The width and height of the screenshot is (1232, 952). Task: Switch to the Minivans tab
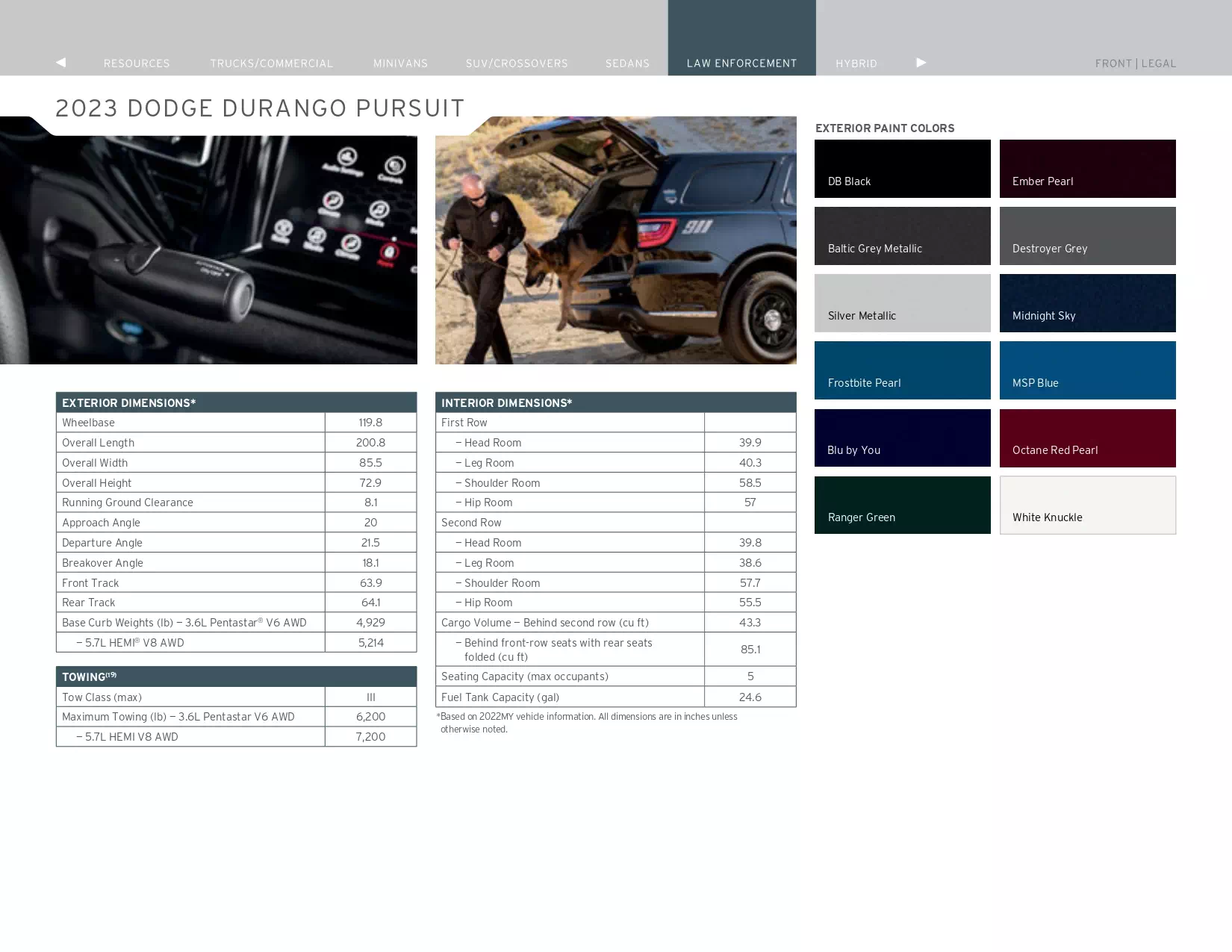click(x=401, y=63)
